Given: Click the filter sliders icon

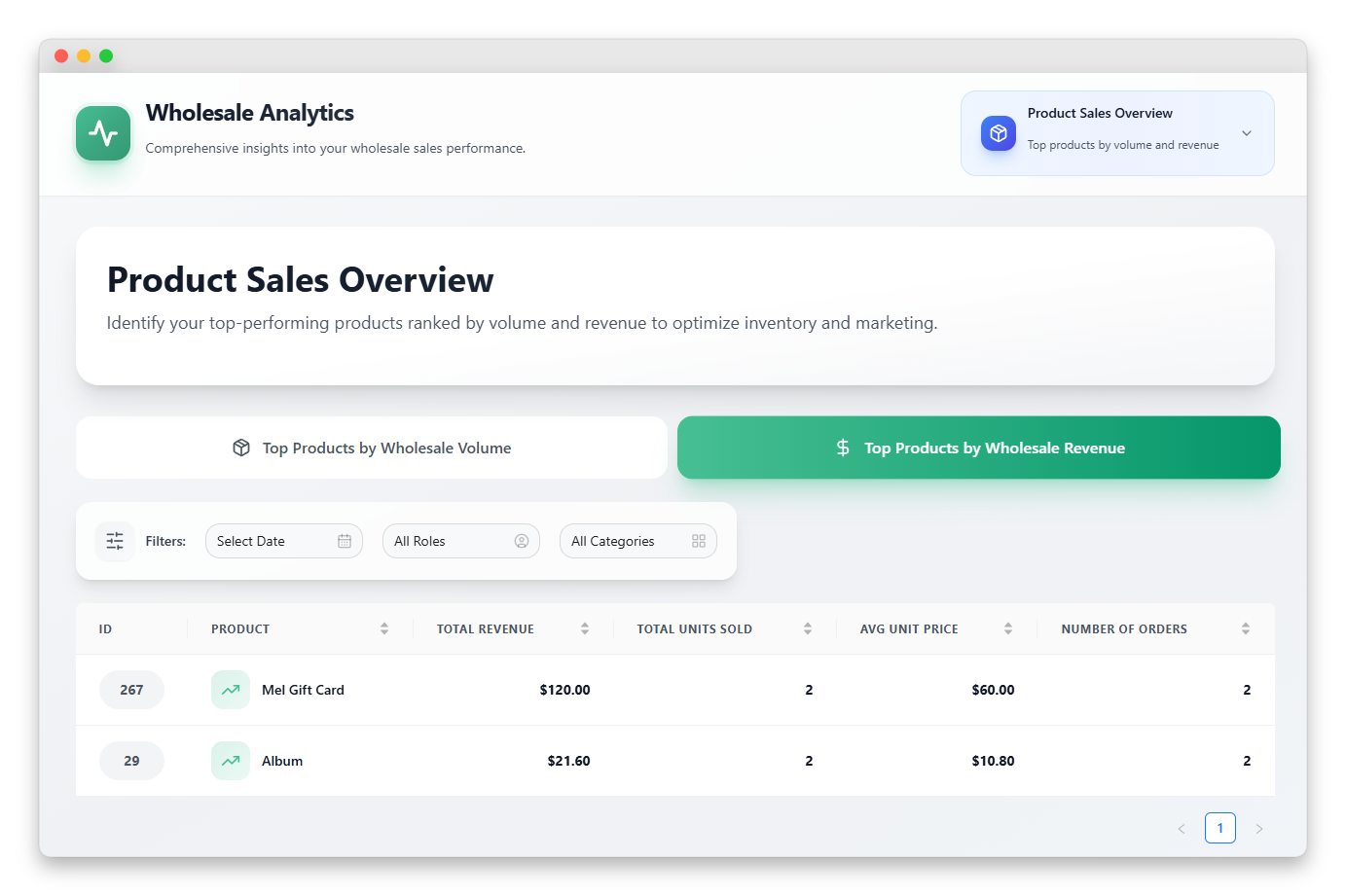Looking at the screenshot, I should click(x=115, y=541).
